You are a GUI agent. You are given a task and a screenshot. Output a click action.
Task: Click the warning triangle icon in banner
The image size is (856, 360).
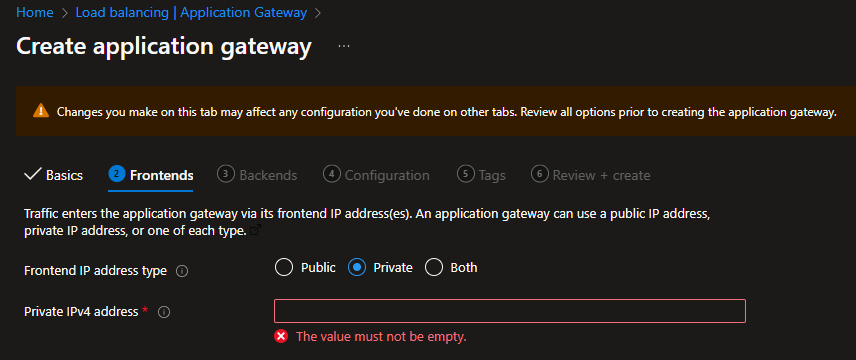point(41,111)
